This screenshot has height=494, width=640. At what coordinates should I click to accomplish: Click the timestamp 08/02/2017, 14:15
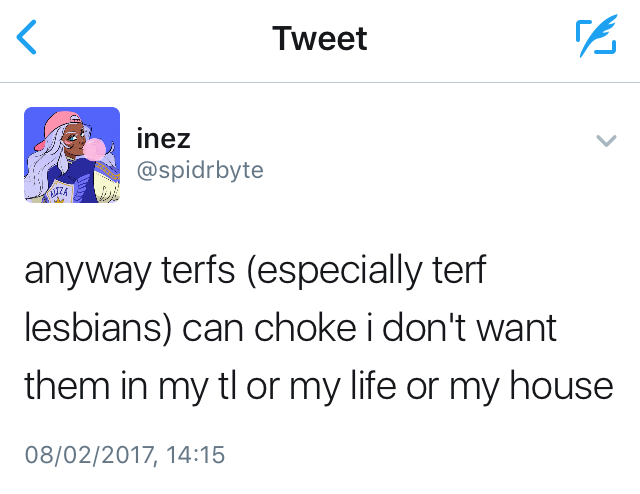[125, 456]
